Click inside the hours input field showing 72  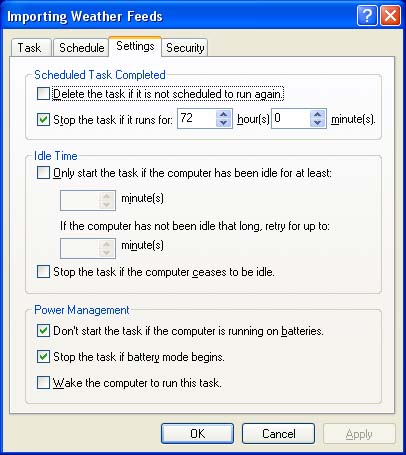tap(197, 118)
